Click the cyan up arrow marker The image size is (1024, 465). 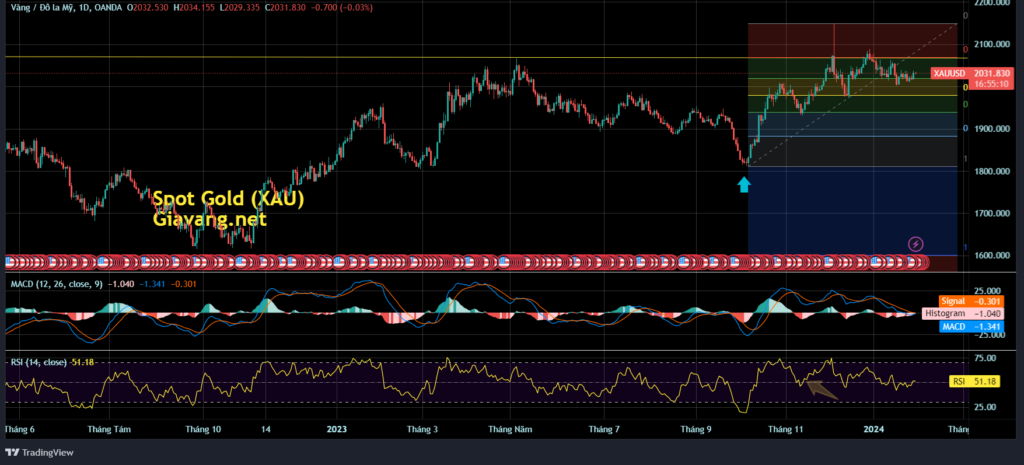[743, 184]
